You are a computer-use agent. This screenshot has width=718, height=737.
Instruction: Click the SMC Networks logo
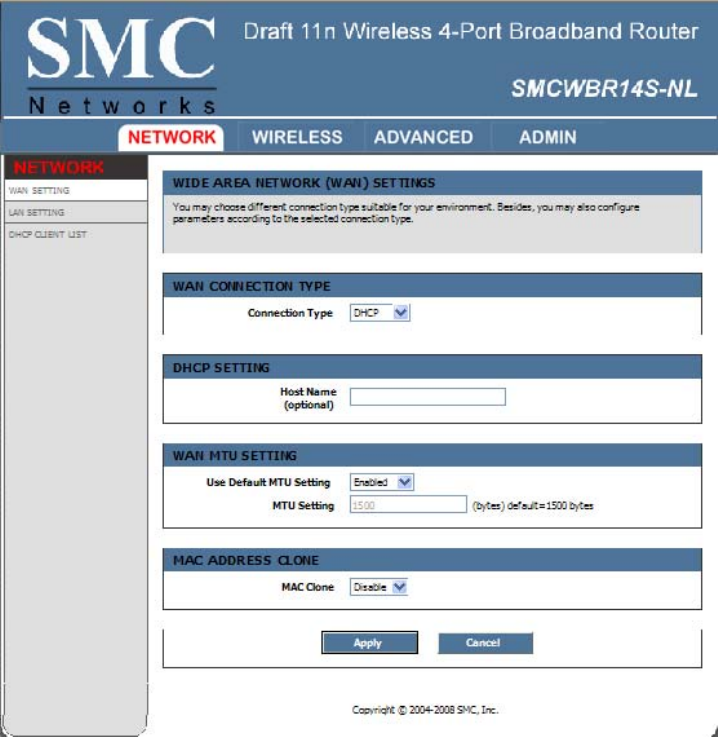(121, 65)
